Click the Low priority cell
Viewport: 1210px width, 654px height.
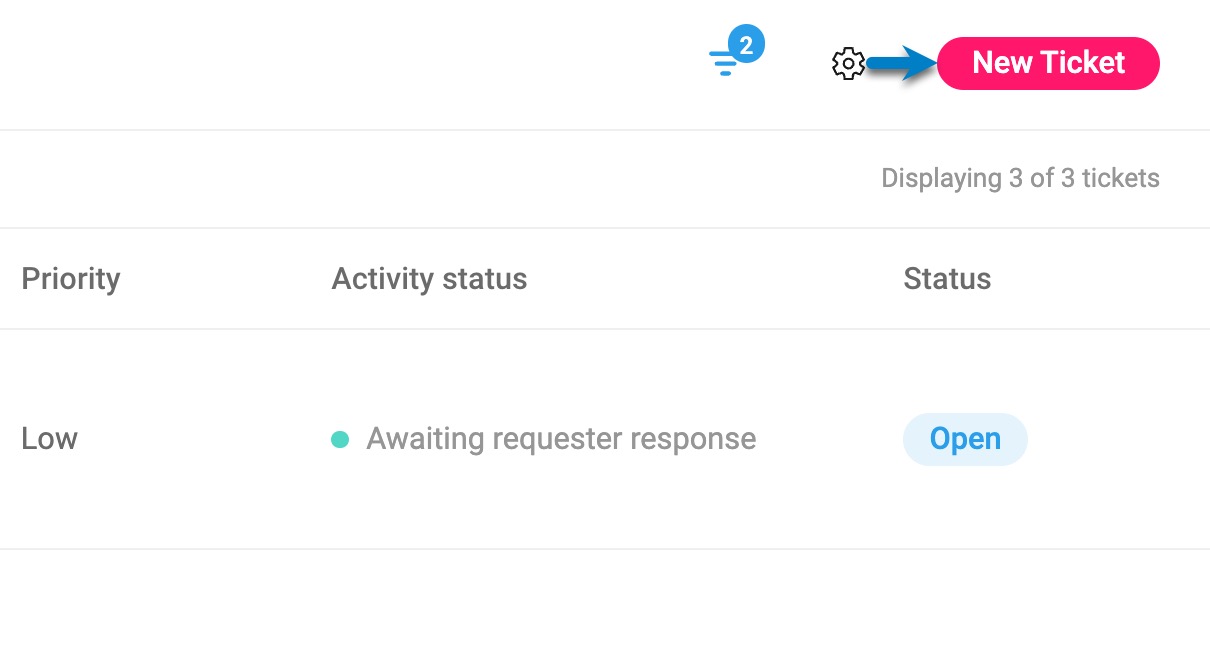coord(50,439)
